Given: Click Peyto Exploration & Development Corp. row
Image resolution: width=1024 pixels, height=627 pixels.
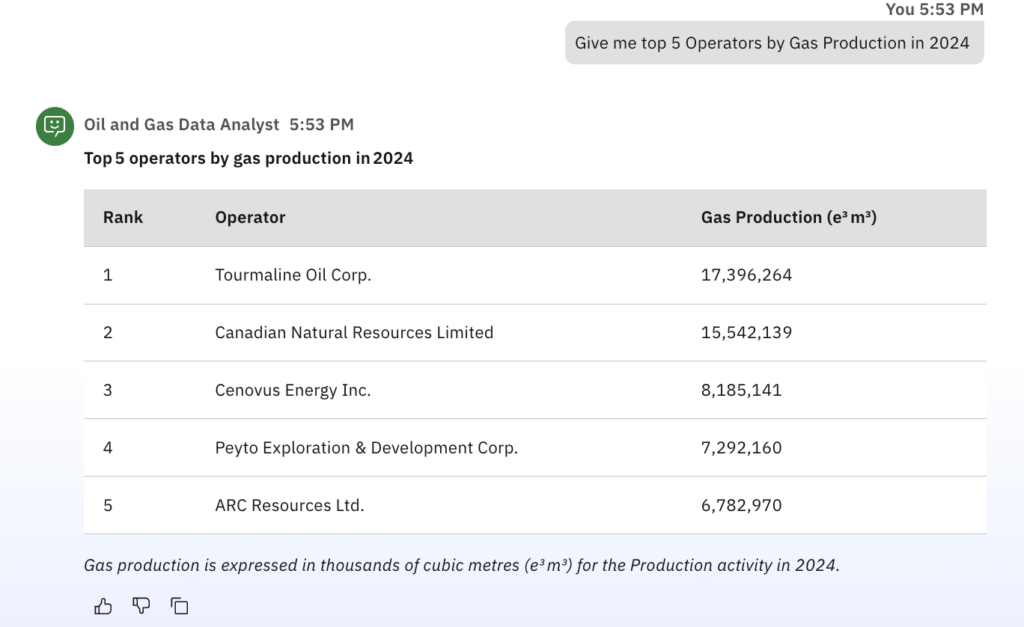Looking at the screenshot, I should pyautogui.click(x=366, y=448).
